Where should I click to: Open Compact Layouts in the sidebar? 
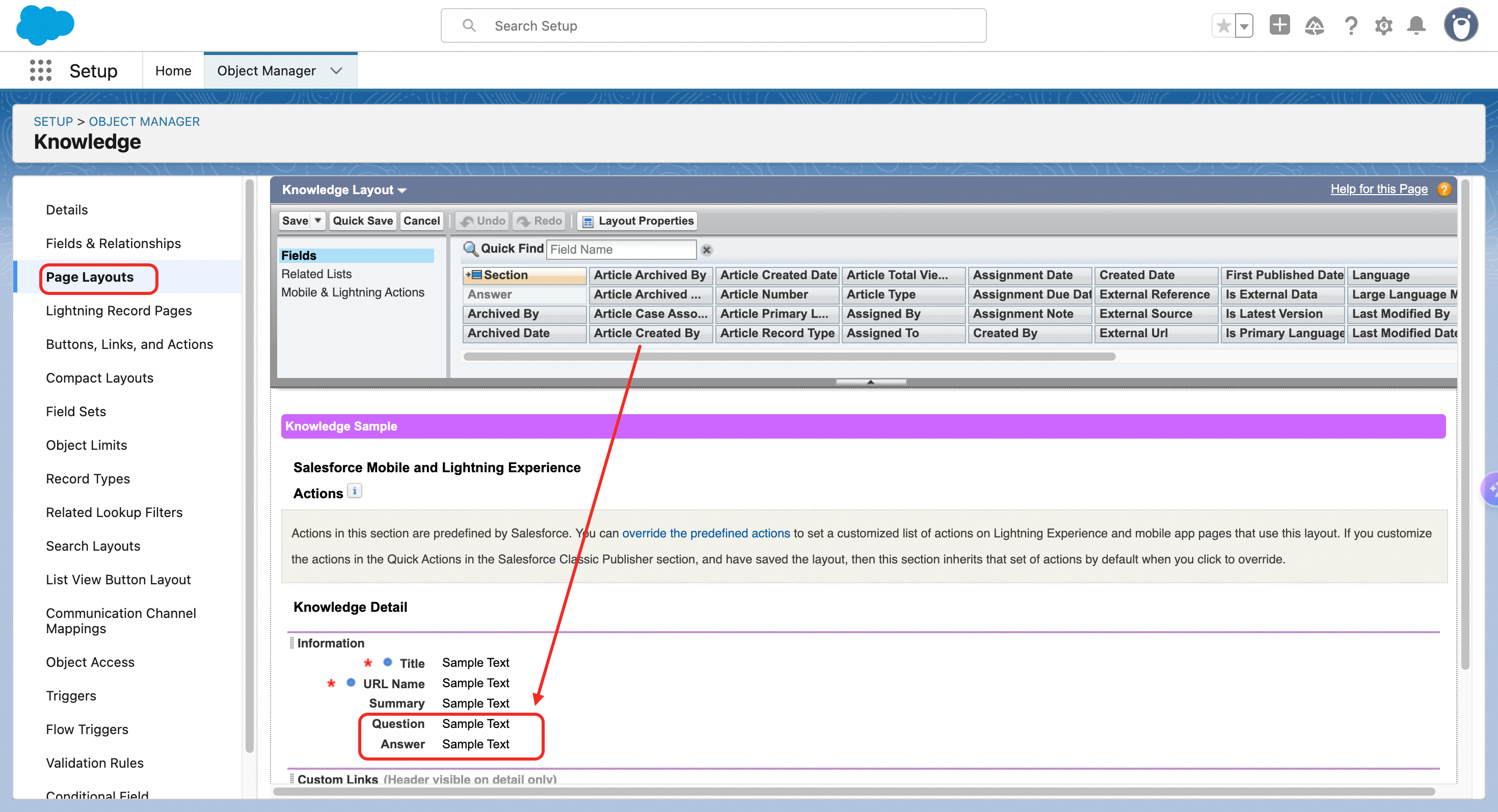[x=99, y=378]
